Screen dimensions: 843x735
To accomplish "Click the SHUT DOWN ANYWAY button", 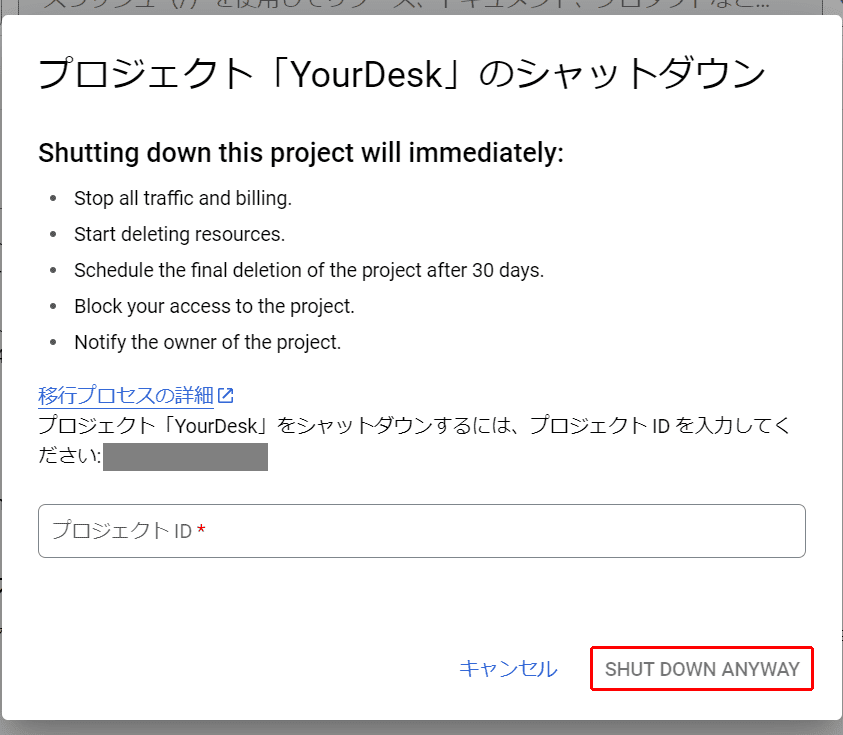I will click(x=702, y=669).
